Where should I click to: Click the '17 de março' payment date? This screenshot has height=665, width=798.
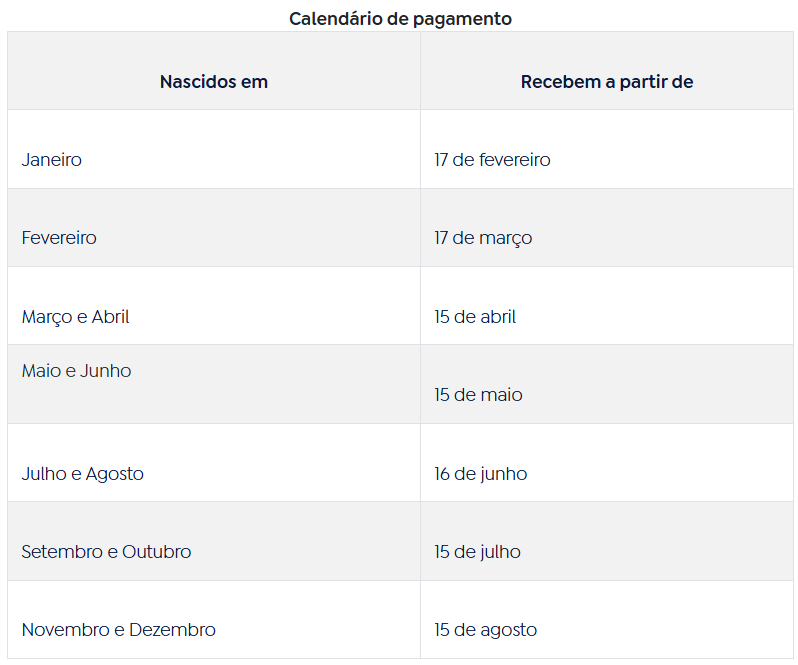pyautogui.click(x=483, y=238)
